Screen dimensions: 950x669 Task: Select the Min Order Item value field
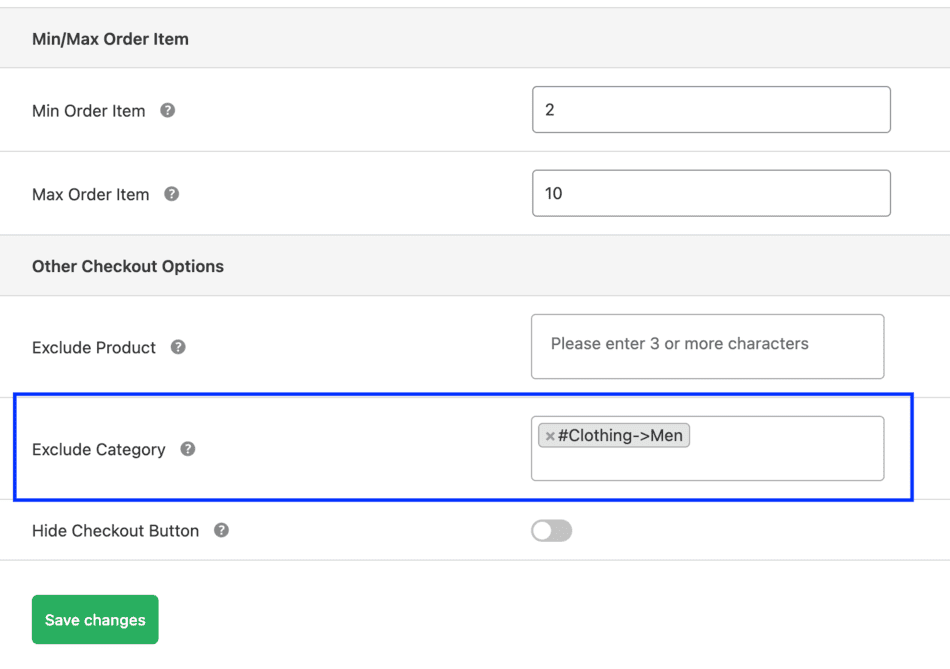tap(710, 109)
